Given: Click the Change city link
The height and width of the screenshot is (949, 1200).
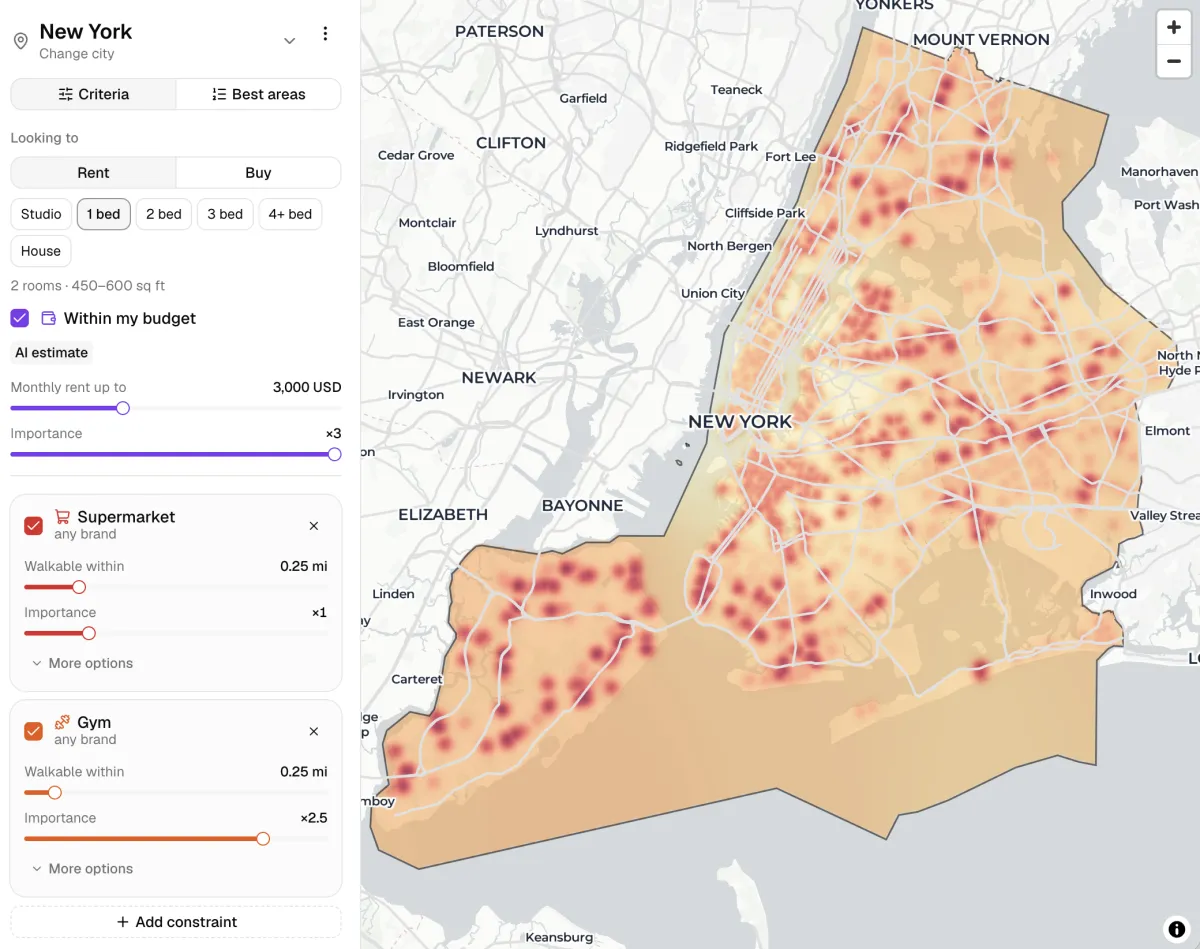Looking at the screenshot, I should point(77,54).
